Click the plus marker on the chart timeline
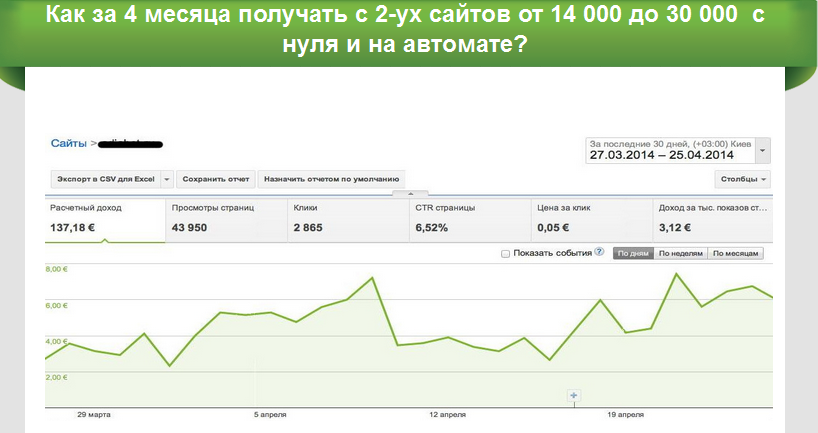818x433 pixels. (574, 396)
